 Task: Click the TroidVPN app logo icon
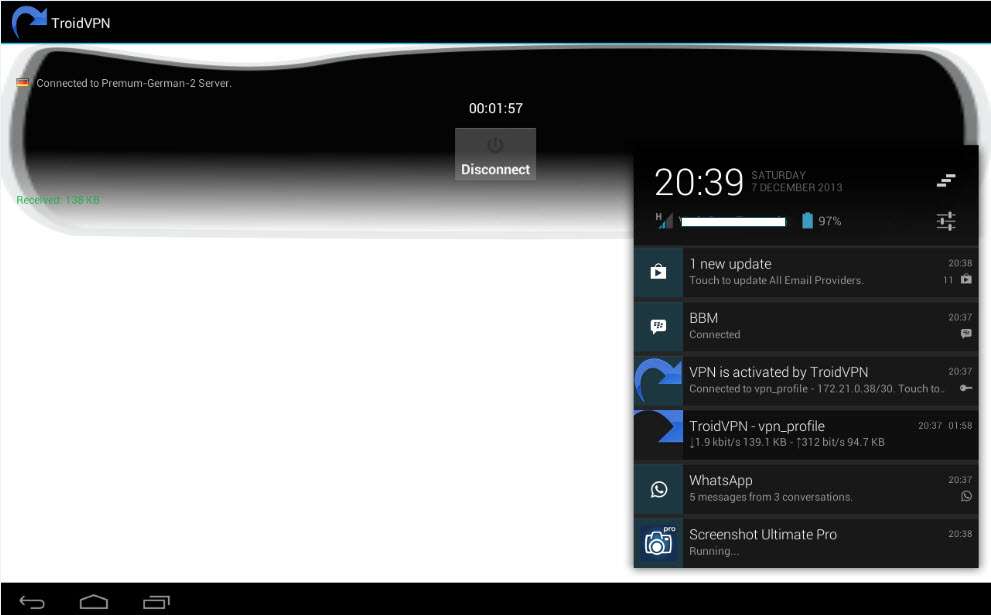(29, 22)
